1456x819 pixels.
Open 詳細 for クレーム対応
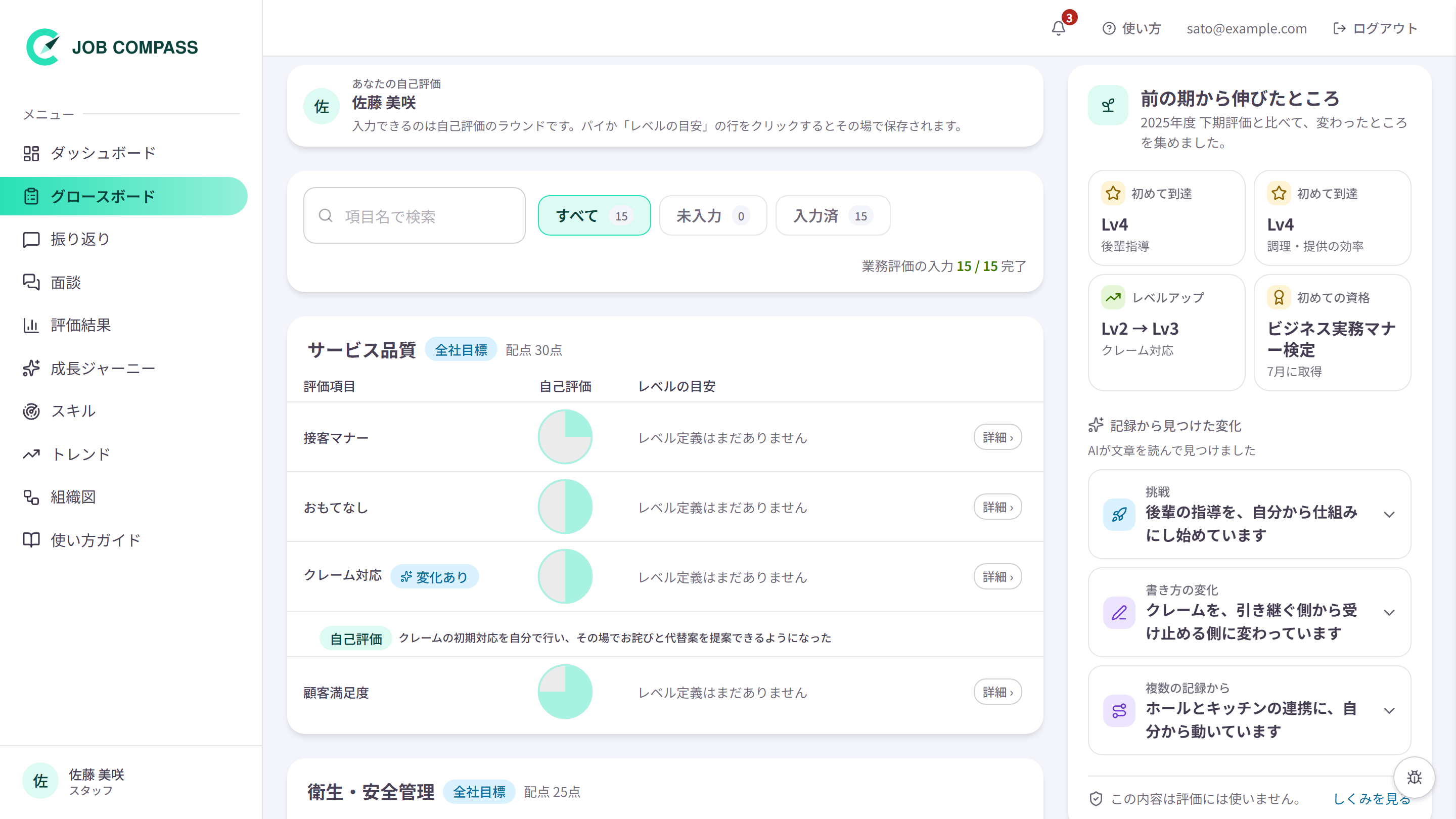[997, 576]
